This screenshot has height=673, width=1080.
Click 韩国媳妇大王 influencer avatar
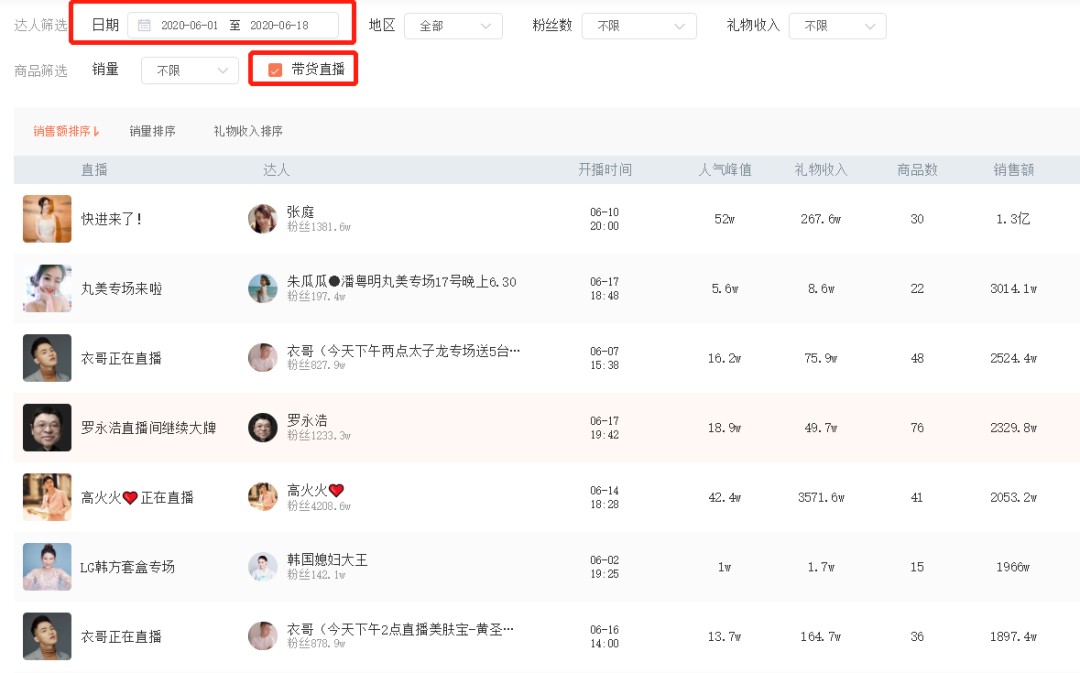(262, 567)
